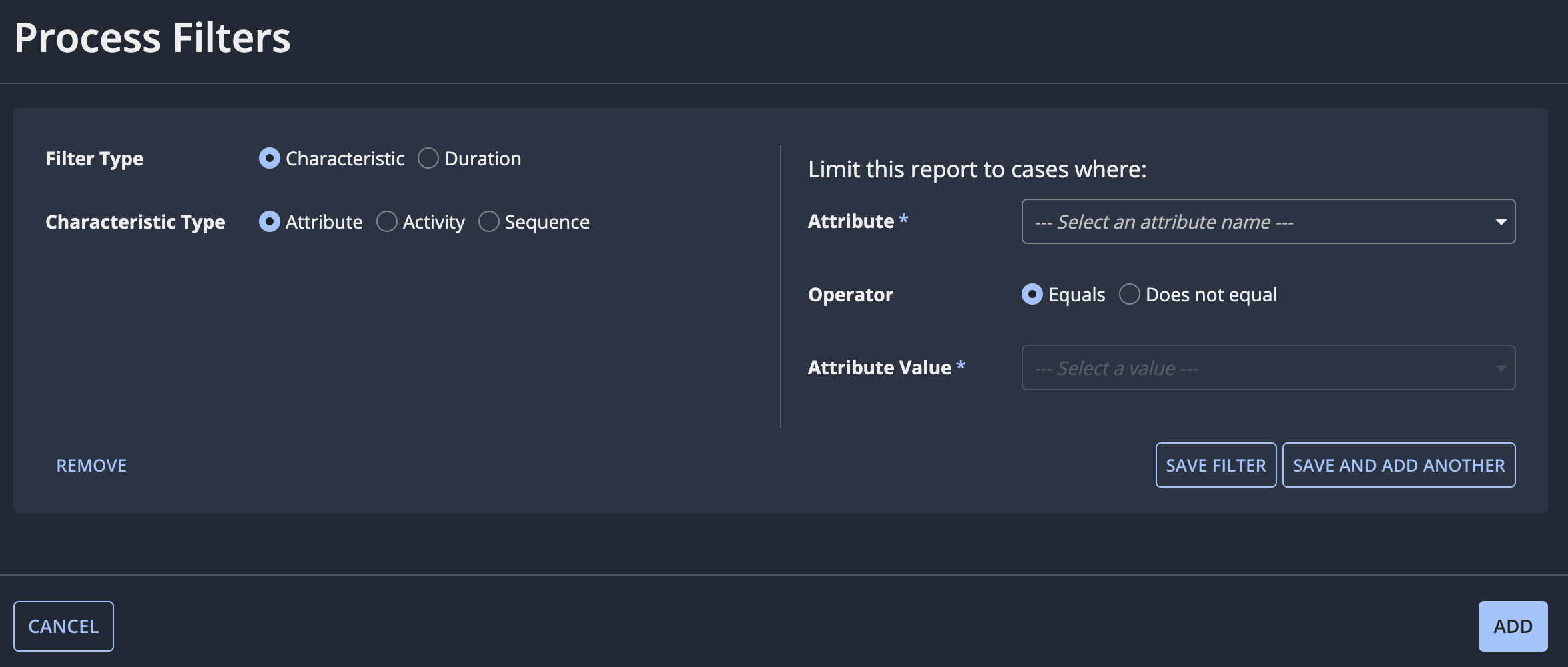Open the attribute name dropdown

click(1268, 221)
